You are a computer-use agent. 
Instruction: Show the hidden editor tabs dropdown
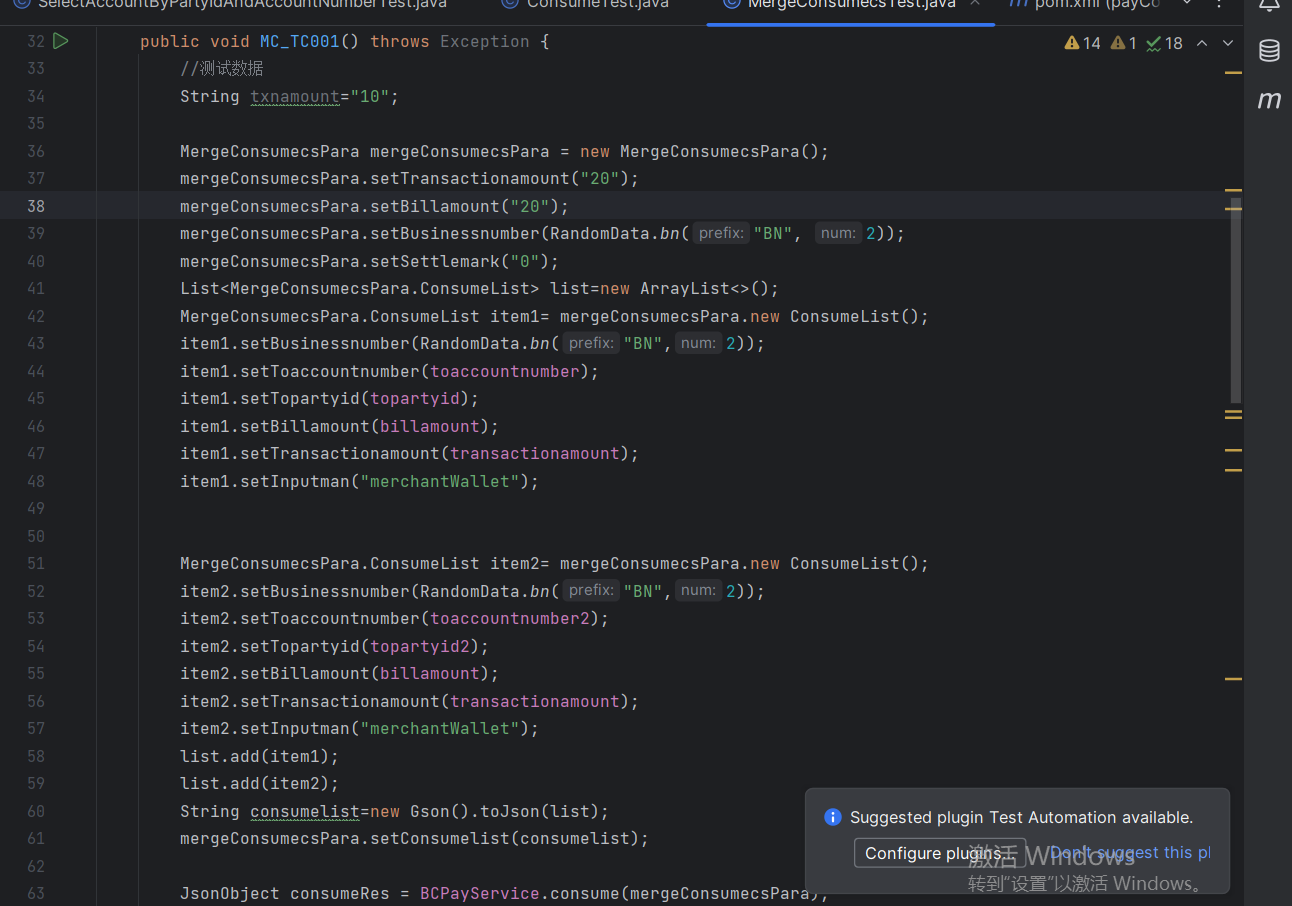point(1187,4)
